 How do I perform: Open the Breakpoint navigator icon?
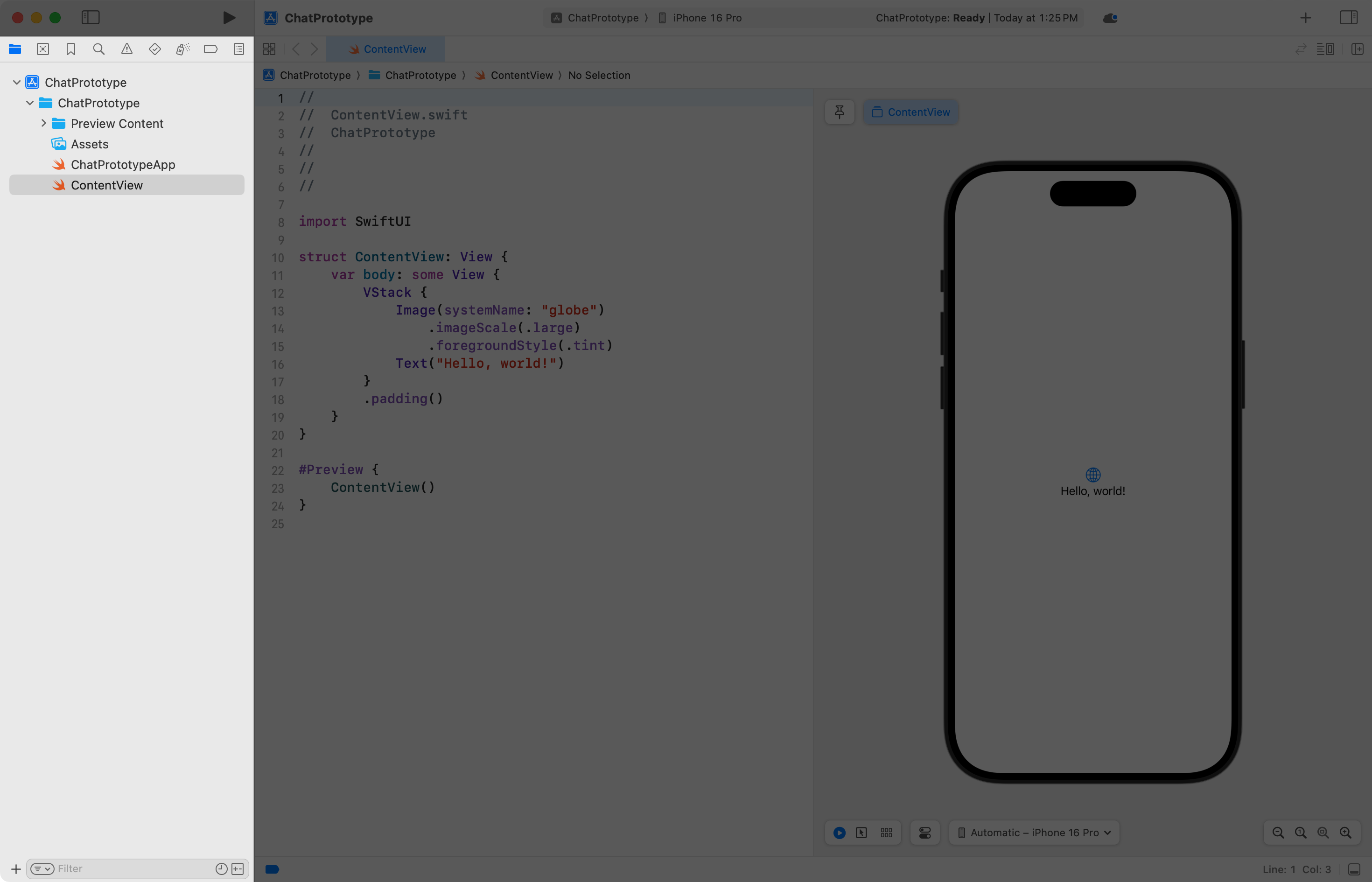point(211,49)
